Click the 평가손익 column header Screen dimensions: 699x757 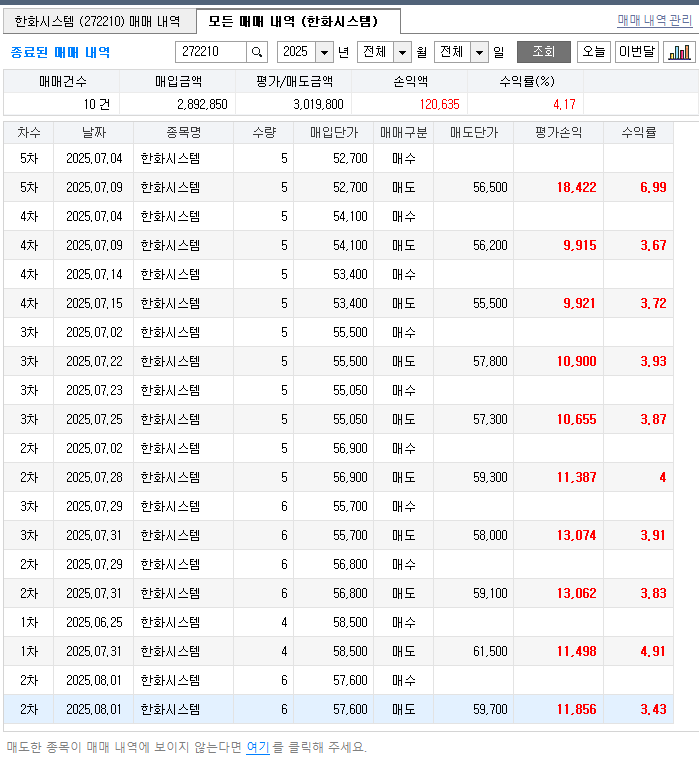pos(559,132)
